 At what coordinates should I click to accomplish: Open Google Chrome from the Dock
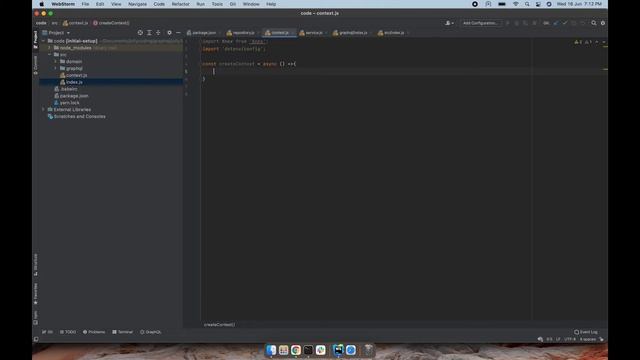coord(296,350)
